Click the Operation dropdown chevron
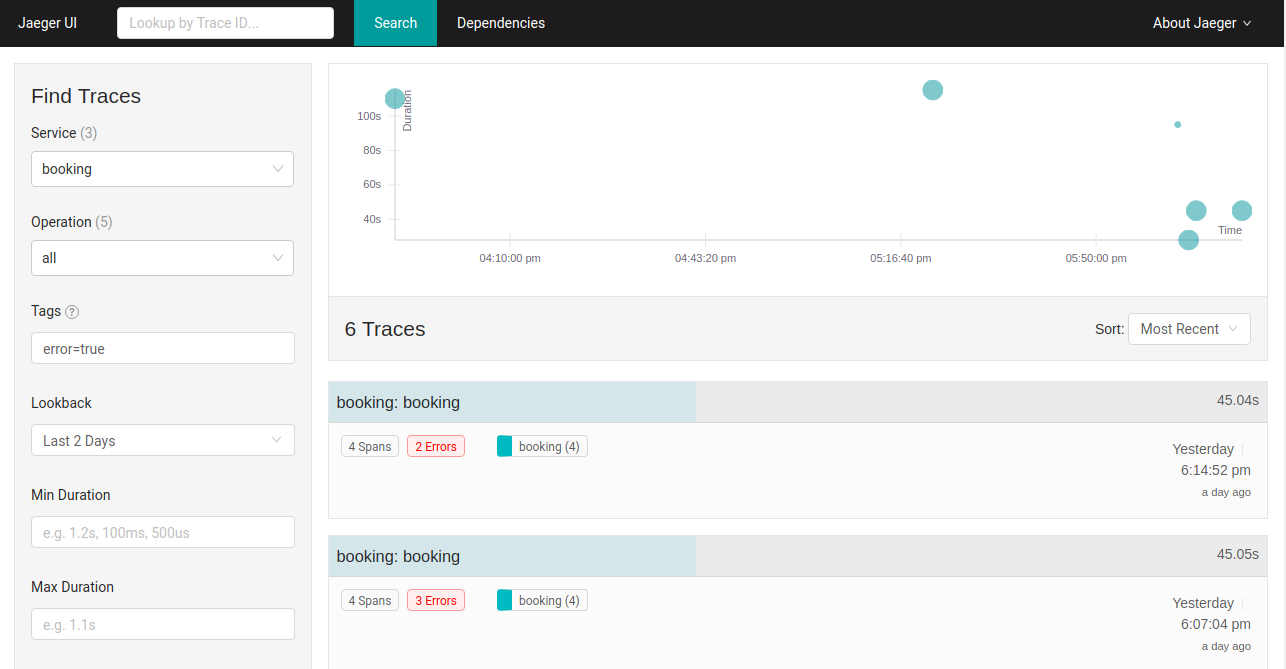Screen dimensions: 1286x669 click(278, 258)
